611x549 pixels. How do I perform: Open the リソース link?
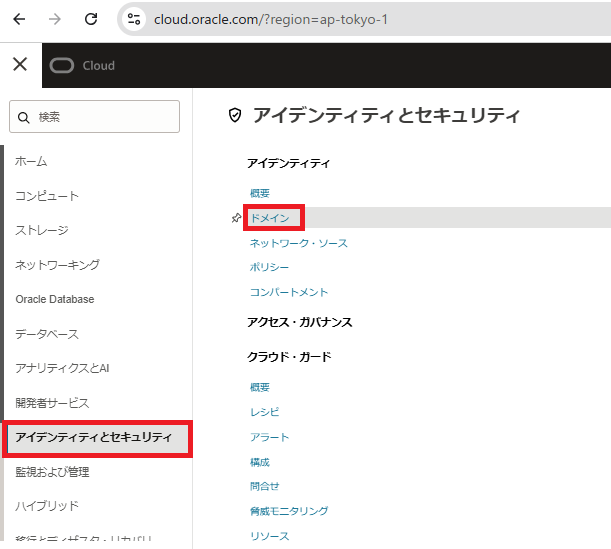click(269, 536)
